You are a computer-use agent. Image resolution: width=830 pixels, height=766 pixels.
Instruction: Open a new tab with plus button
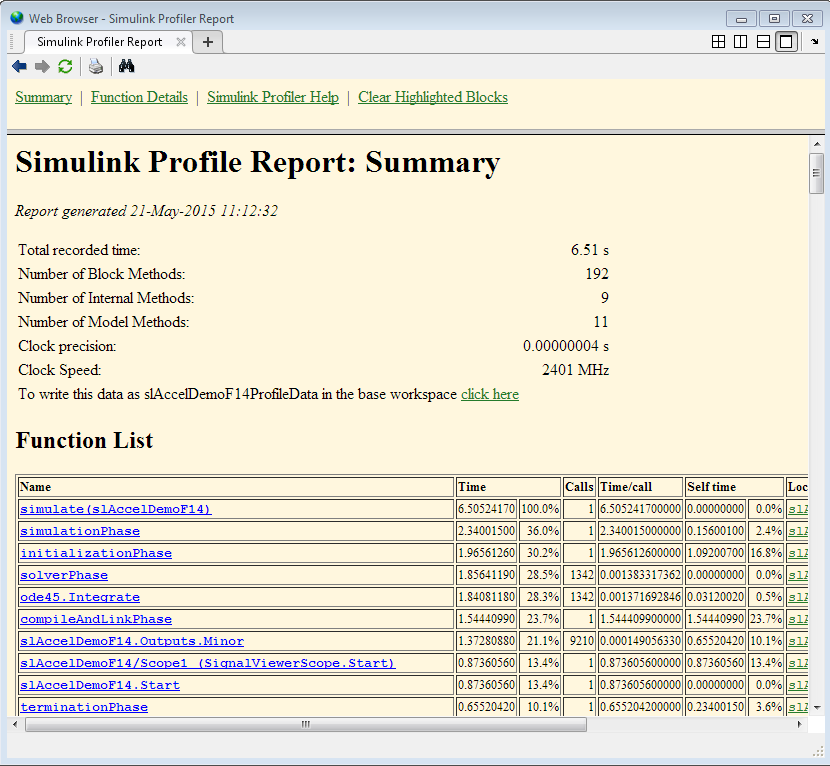(208, 42)
